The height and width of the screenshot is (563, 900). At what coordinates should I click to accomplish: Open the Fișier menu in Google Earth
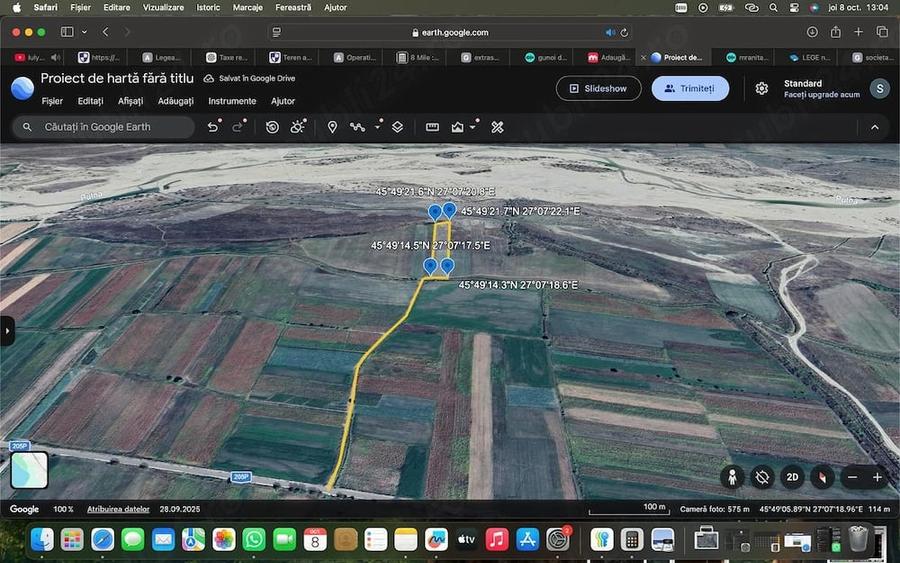[x=52, y=101]
